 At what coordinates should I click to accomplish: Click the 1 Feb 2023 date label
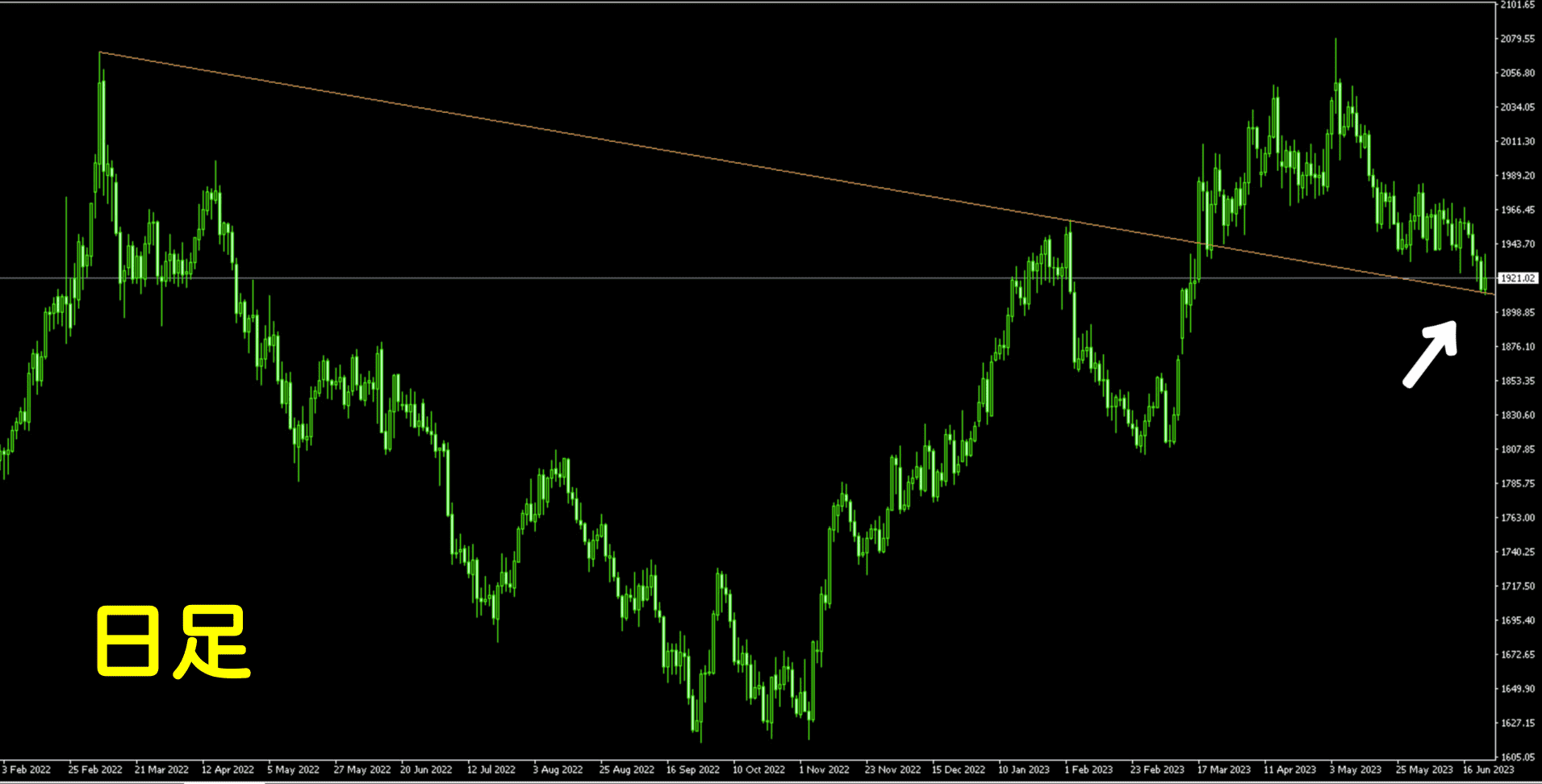click(1089, 769)
